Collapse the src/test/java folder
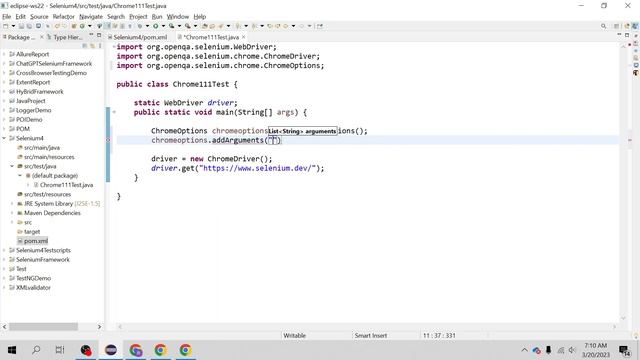Image resolution: width=640 pixels, height=360 pixels. [12, 167]
